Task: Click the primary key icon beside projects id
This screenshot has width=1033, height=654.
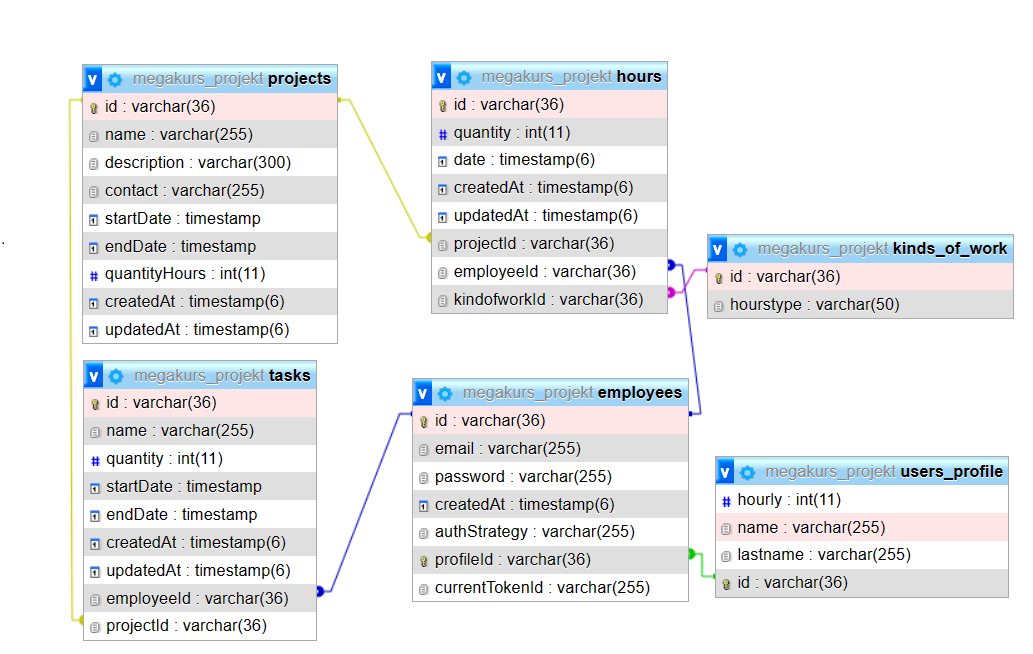Action: point(92,106)
